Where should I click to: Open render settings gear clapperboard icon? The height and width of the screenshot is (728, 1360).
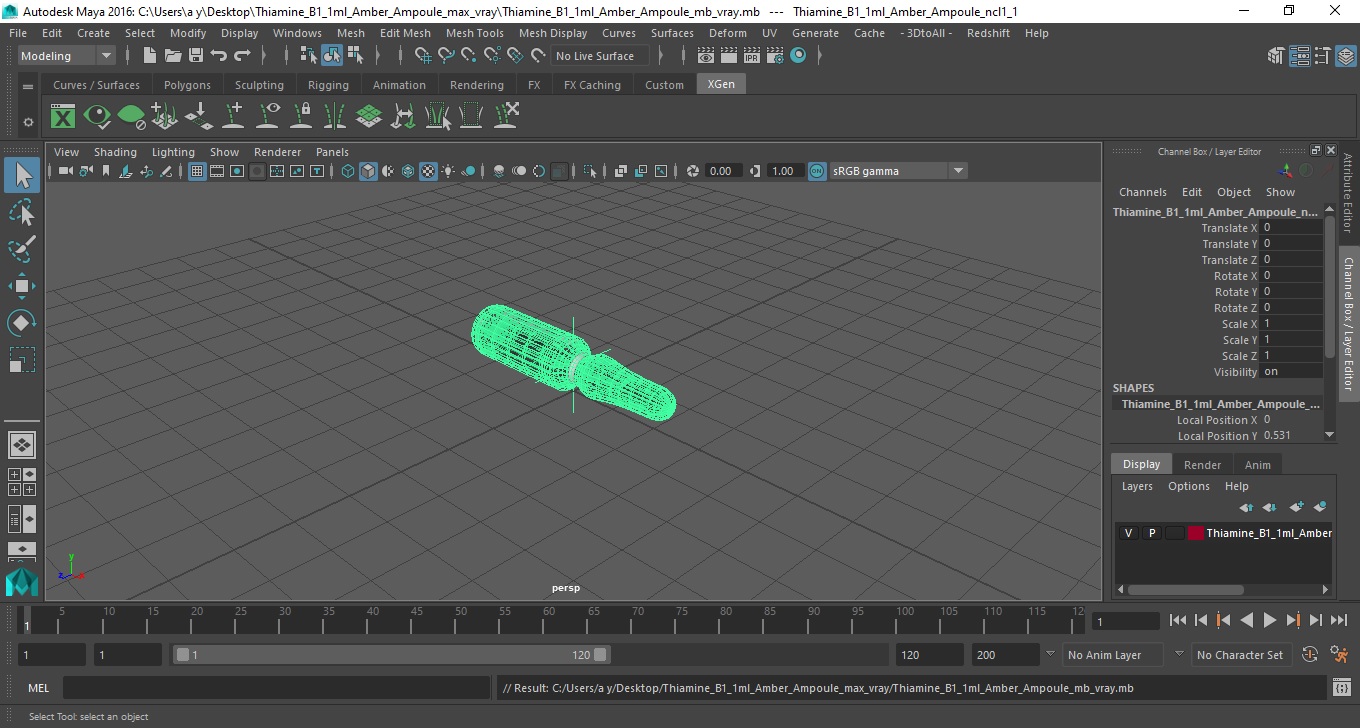point(775,56)
